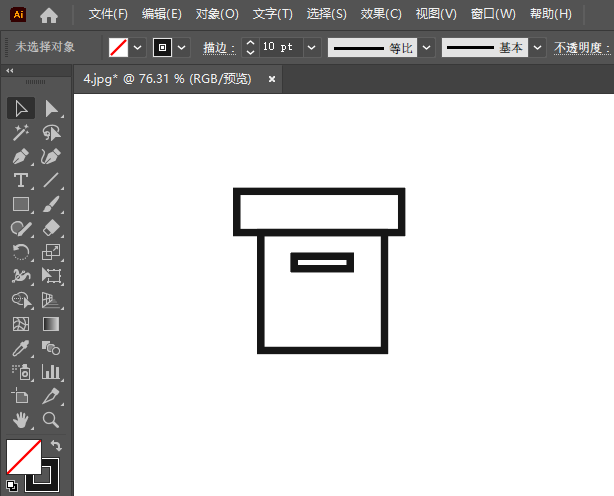614x496 pixels.
Task: Click the control bar stroke swatch
Action: point(163,48)
